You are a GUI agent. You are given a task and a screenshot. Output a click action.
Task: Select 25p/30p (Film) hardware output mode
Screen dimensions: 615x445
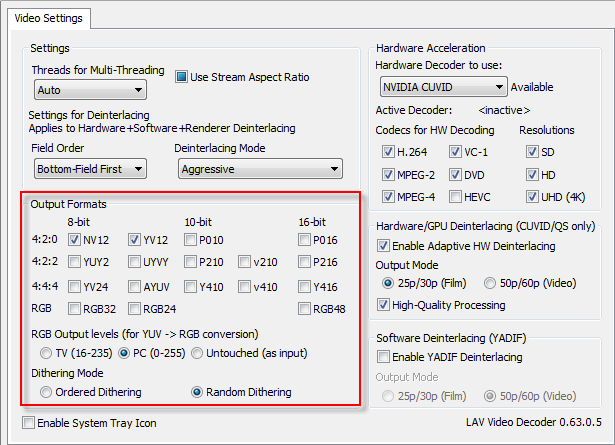coord(388,283)
